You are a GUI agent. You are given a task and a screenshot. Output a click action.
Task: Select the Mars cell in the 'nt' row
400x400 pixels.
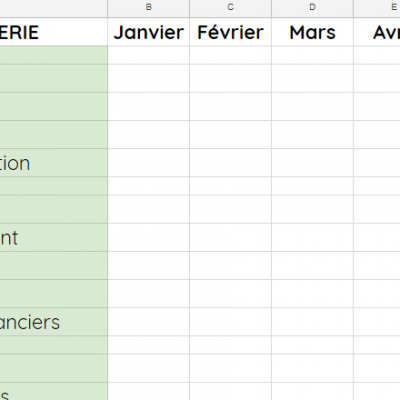click(312, 237)
